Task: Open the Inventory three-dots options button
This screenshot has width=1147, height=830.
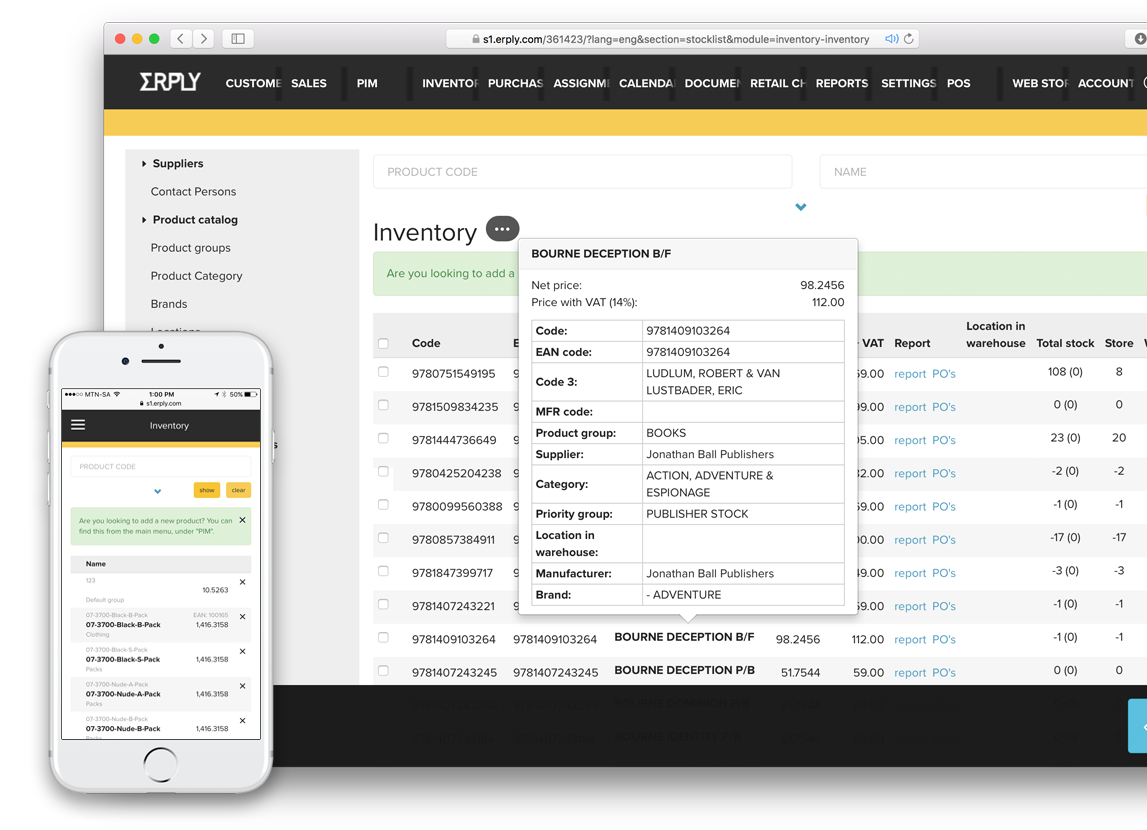Action: [x=503, y=229]
